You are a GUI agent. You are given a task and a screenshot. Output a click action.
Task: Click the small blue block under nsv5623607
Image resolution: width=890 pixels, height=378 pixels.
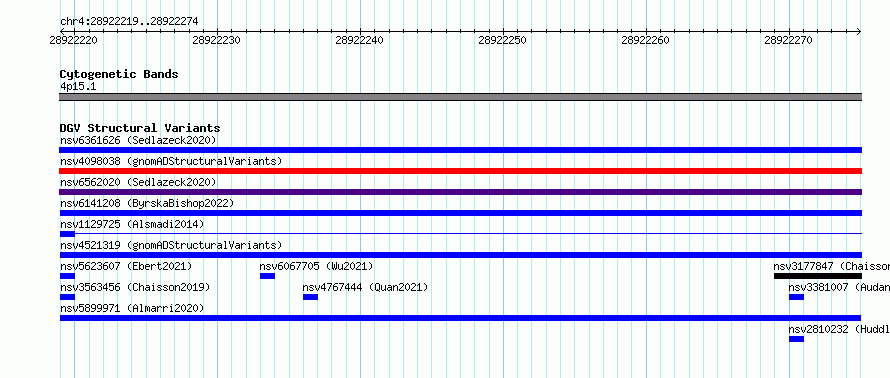67,276
